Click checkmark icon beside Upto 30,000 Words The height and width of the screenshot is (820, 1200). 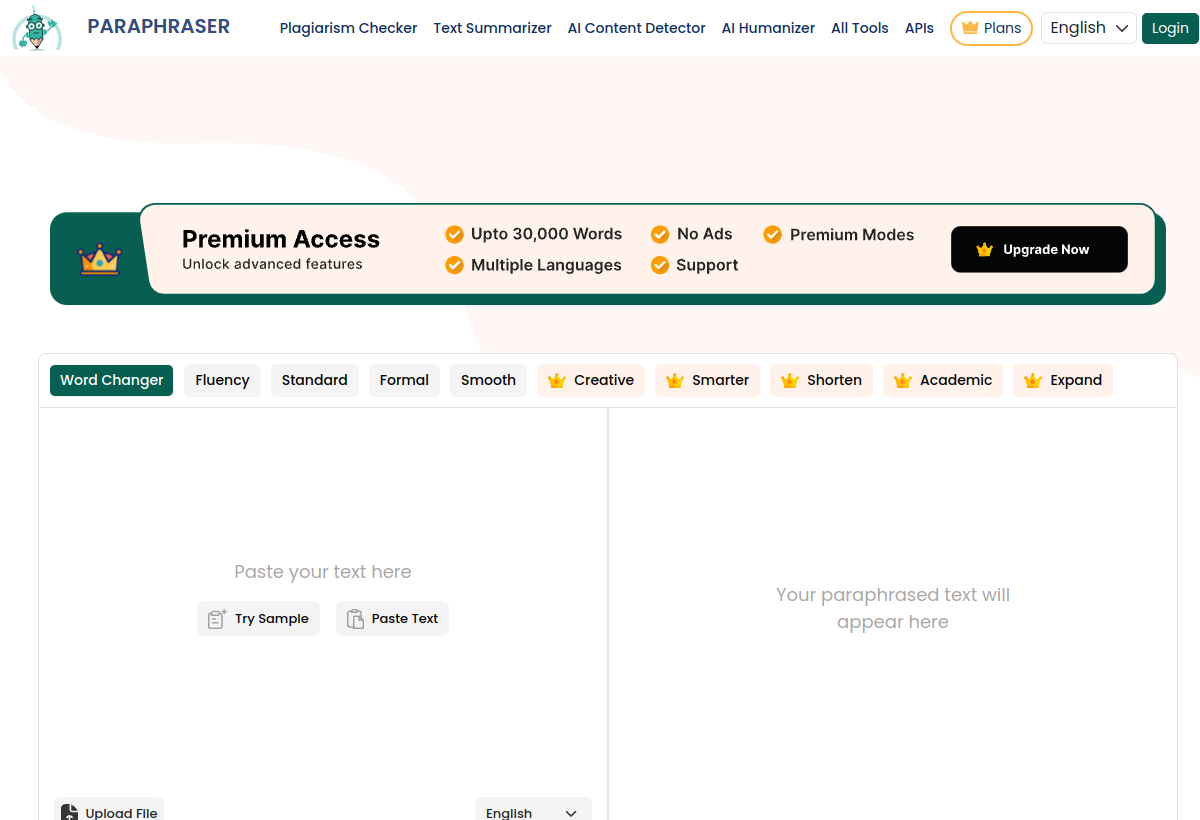point(454,234)
